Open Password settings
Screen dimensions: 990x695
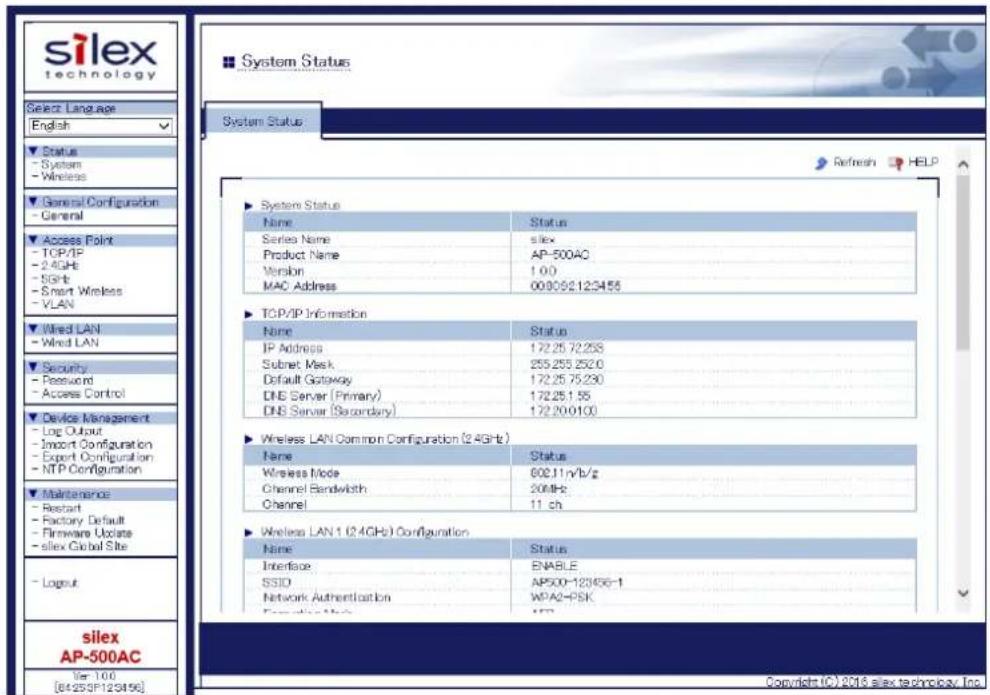(68, 380)
